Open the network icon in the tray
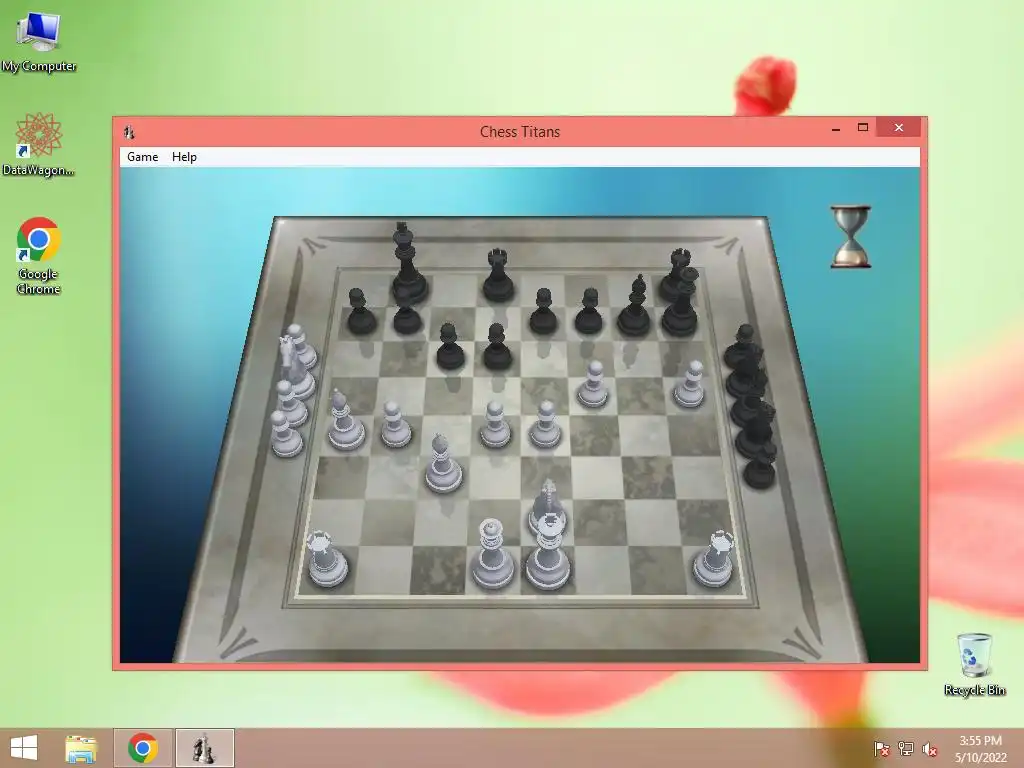This screenshot has height=768, width=1024. [906, 749]
